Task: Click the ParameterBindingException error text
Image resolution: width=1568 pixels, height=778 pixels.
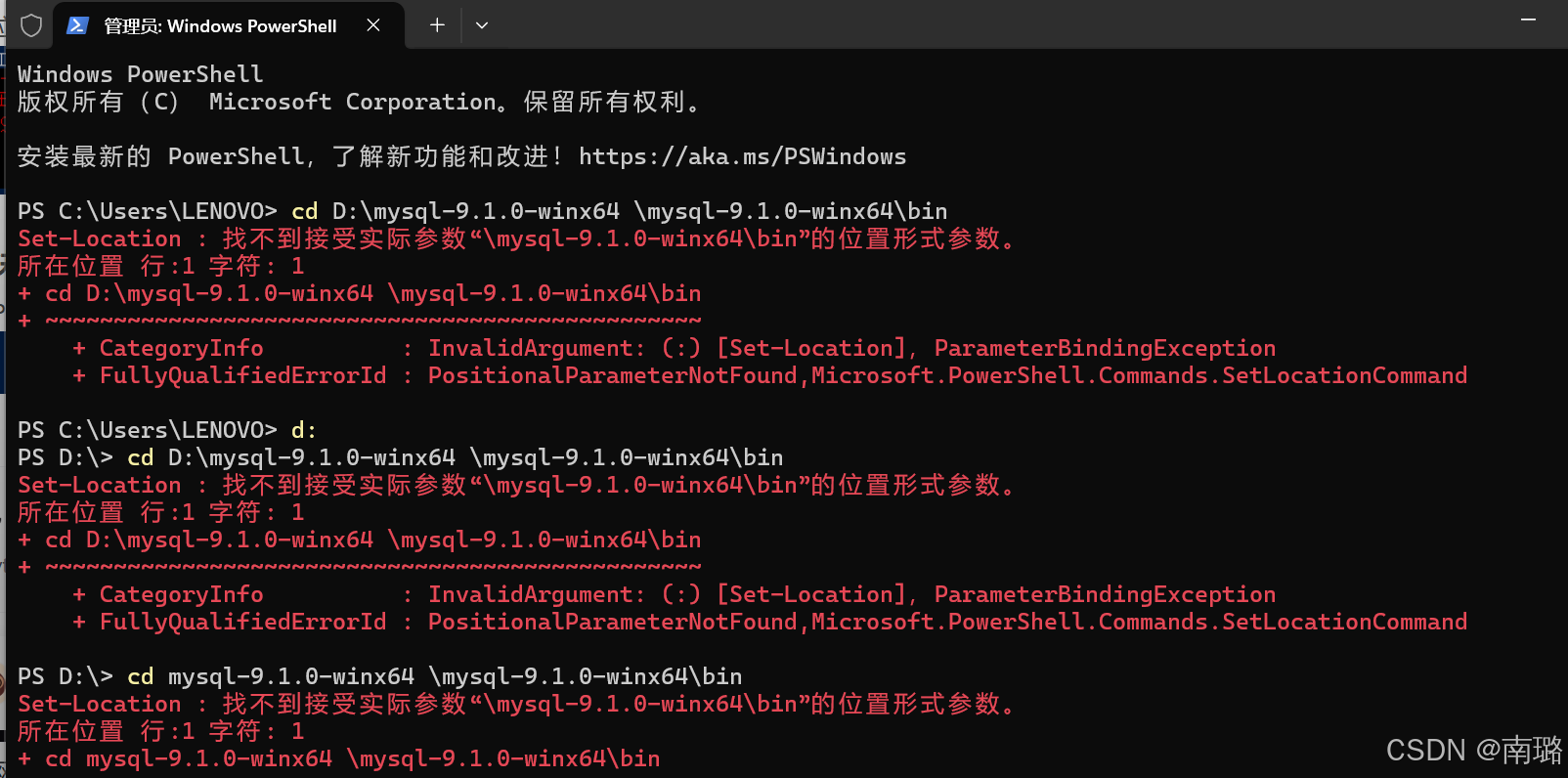Action: 1103,347
